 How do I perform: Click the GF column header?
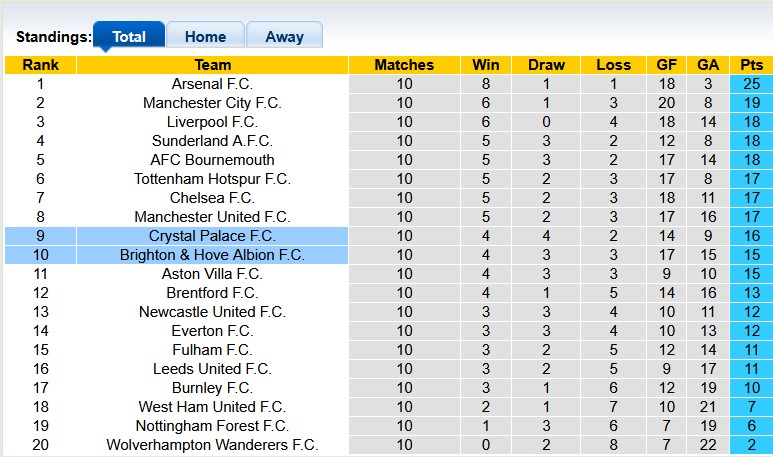tap(666, 65)
